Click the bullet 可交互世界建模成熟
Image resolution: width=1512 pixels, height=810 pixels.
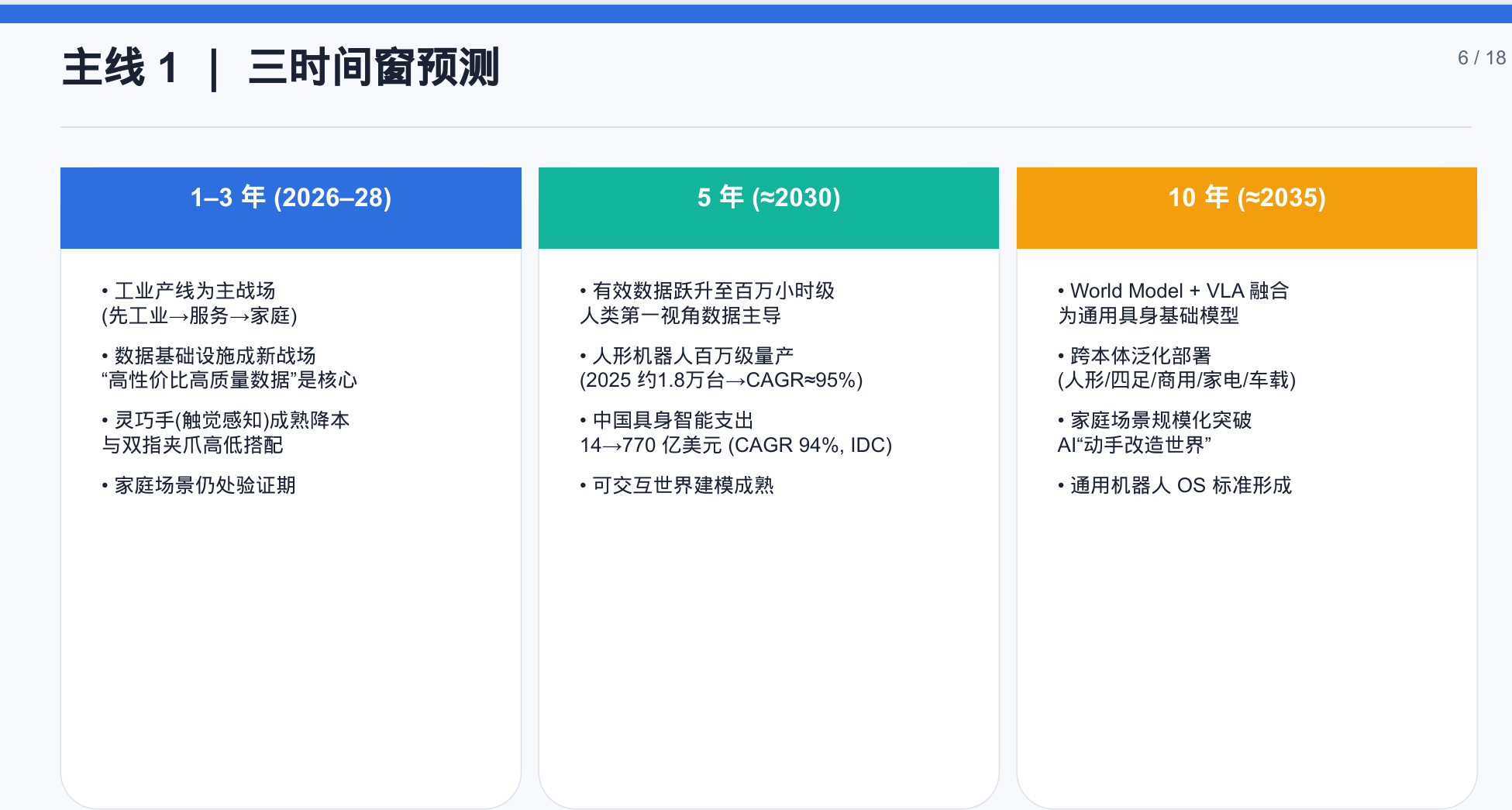677,485
